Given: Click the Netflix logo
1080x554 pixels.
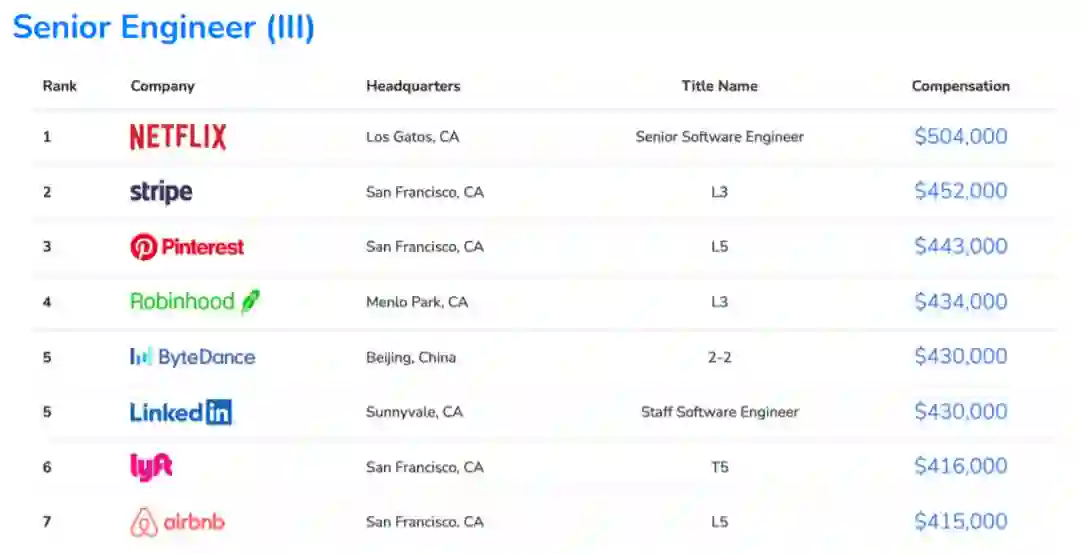Looking at the screenshot, I should point(178,137).
